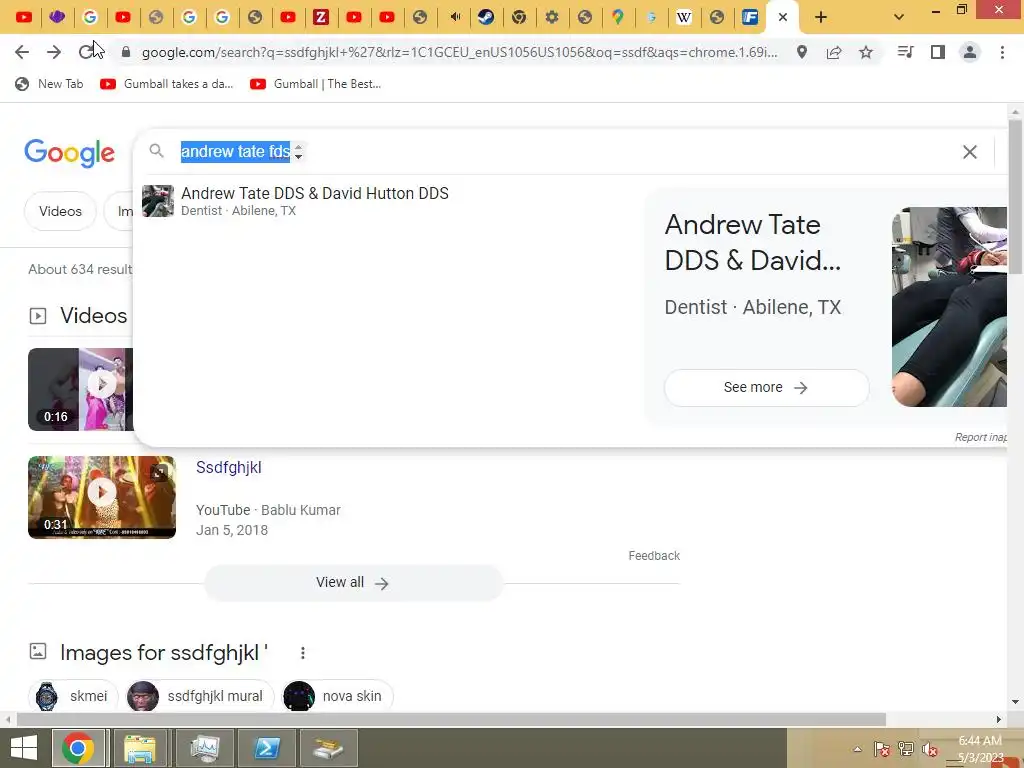1024x768 pixels.
Task: Open PowerShell from the taskbar
Action: tap(267, 748)
